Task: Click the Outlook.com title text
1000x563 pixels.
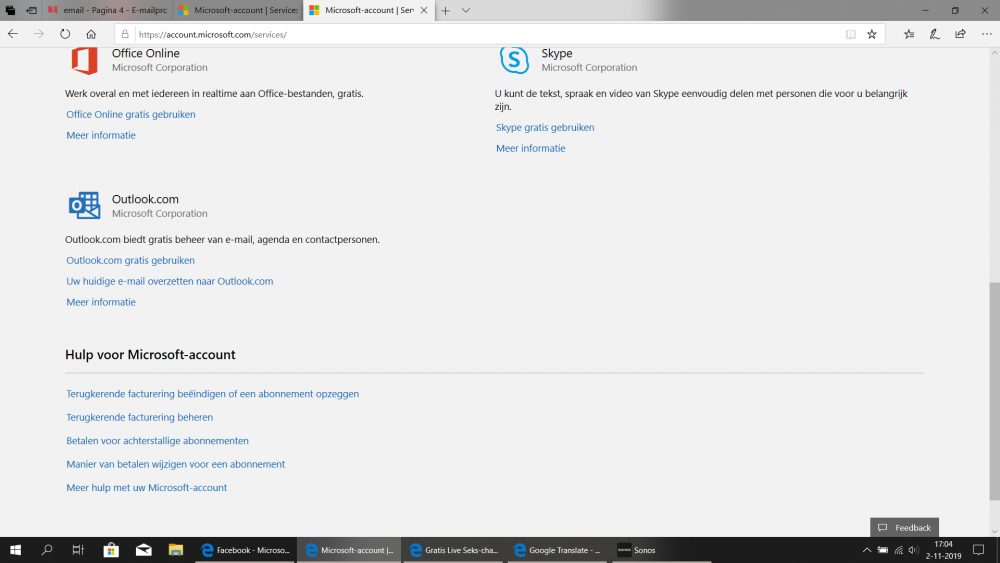Action: (x=145, y=199)
